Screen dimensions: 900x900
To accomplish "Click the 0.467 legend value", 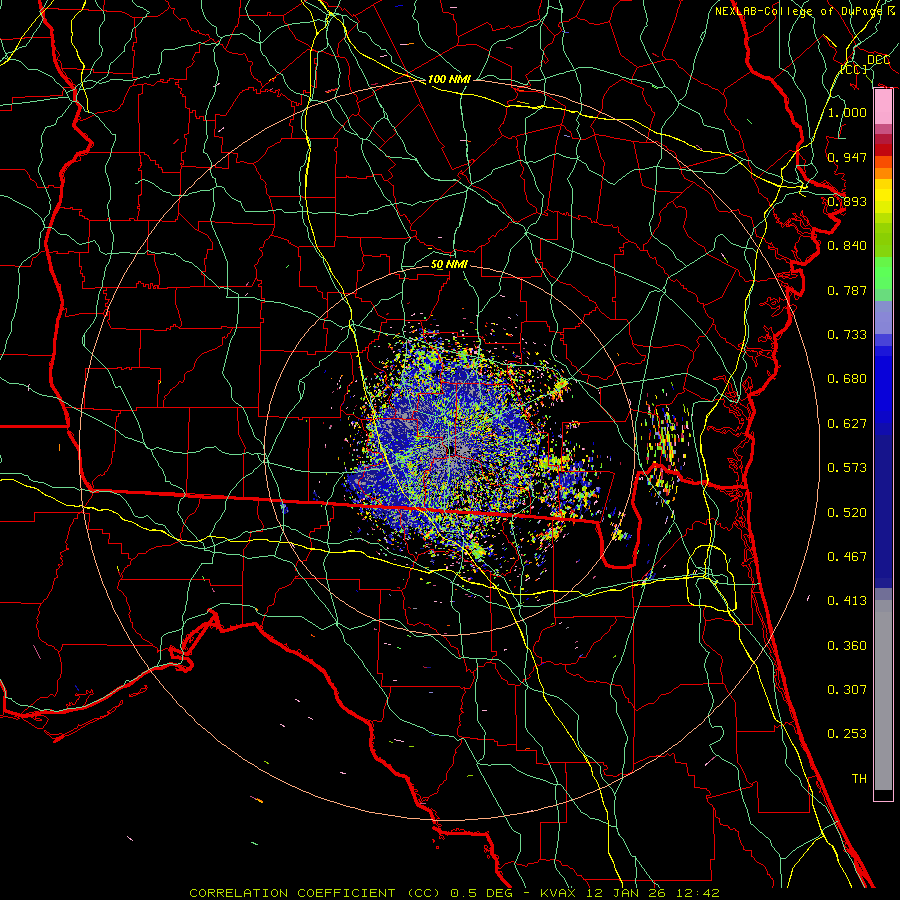I will [847, 557].
